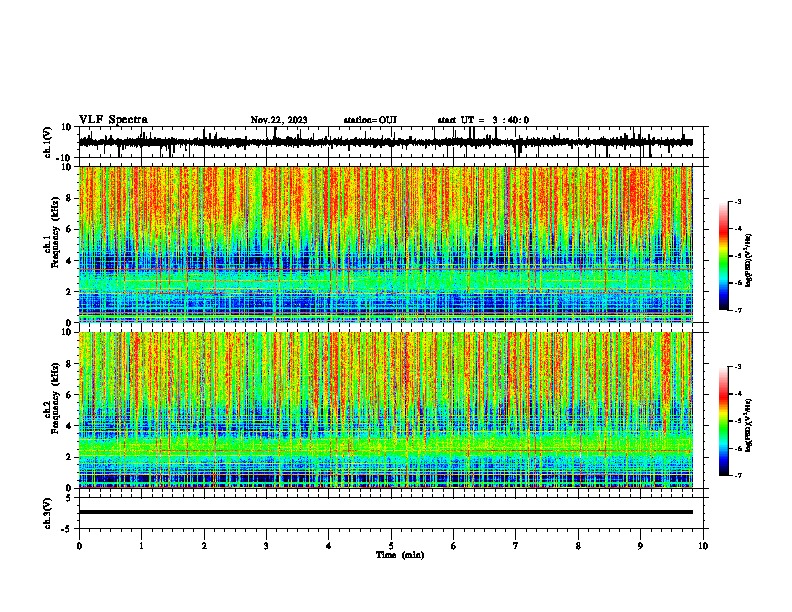Click the "station=OUI" header label
This screenshot has height=612, width=792.
click(x=370, y=120)
